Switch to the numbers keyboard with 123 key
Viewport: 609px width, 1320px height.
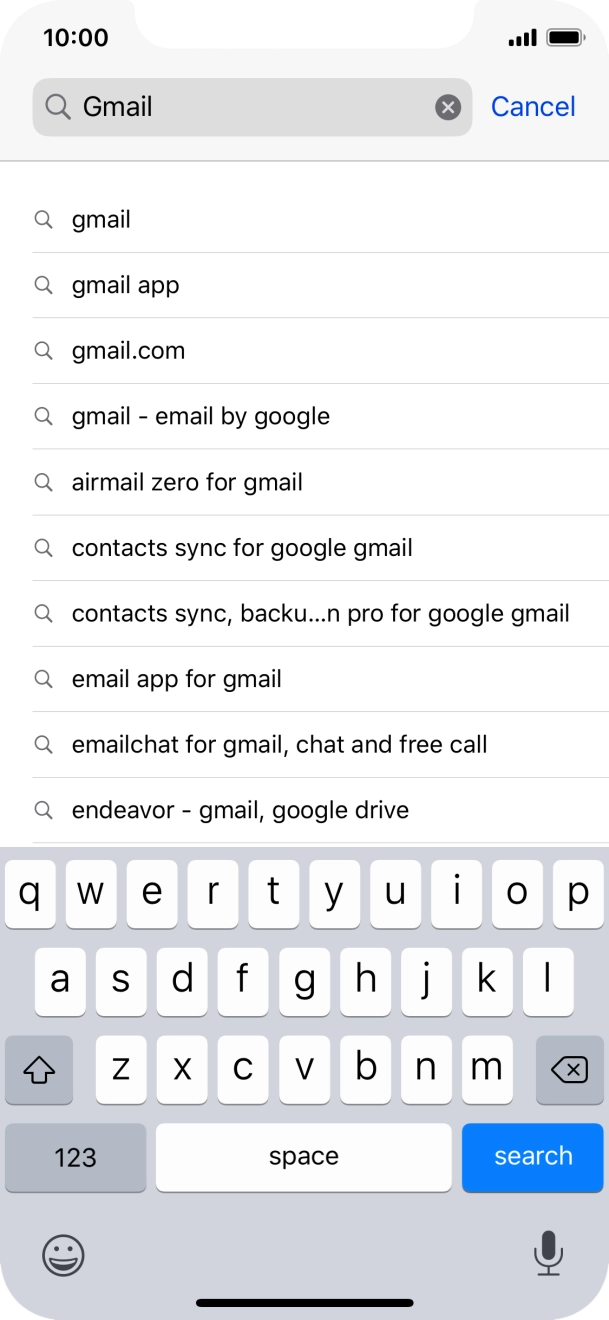[75, 1157]
